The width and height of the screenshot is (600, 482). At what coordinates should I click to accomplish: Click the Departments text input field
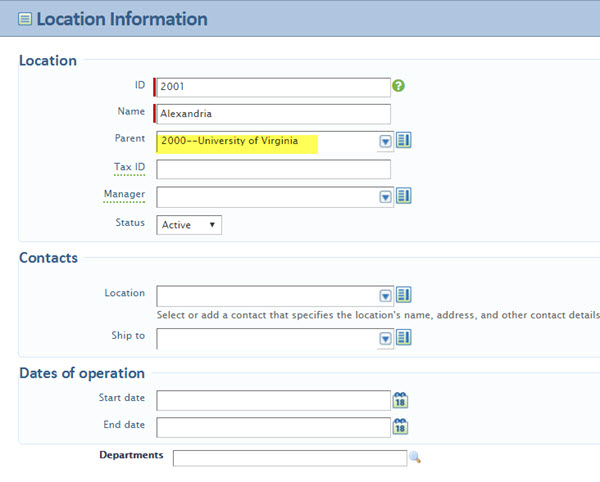pyautogui.click(x=289, y=458)
